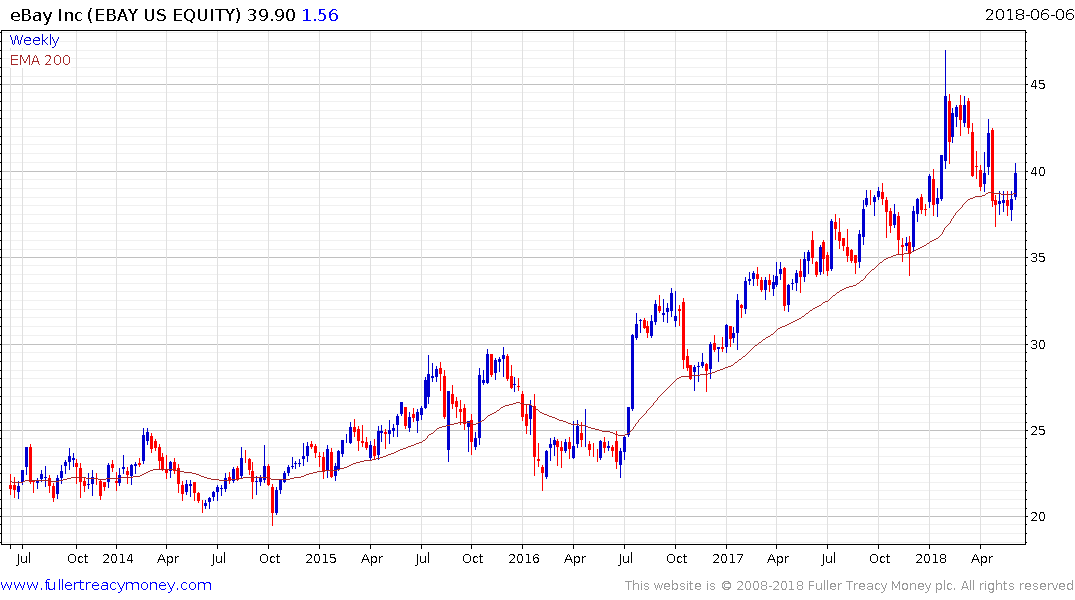Viewport: 1075px width, 600px height.
Task: Click the 2014 year axis label
Action: tap(118, 558)
